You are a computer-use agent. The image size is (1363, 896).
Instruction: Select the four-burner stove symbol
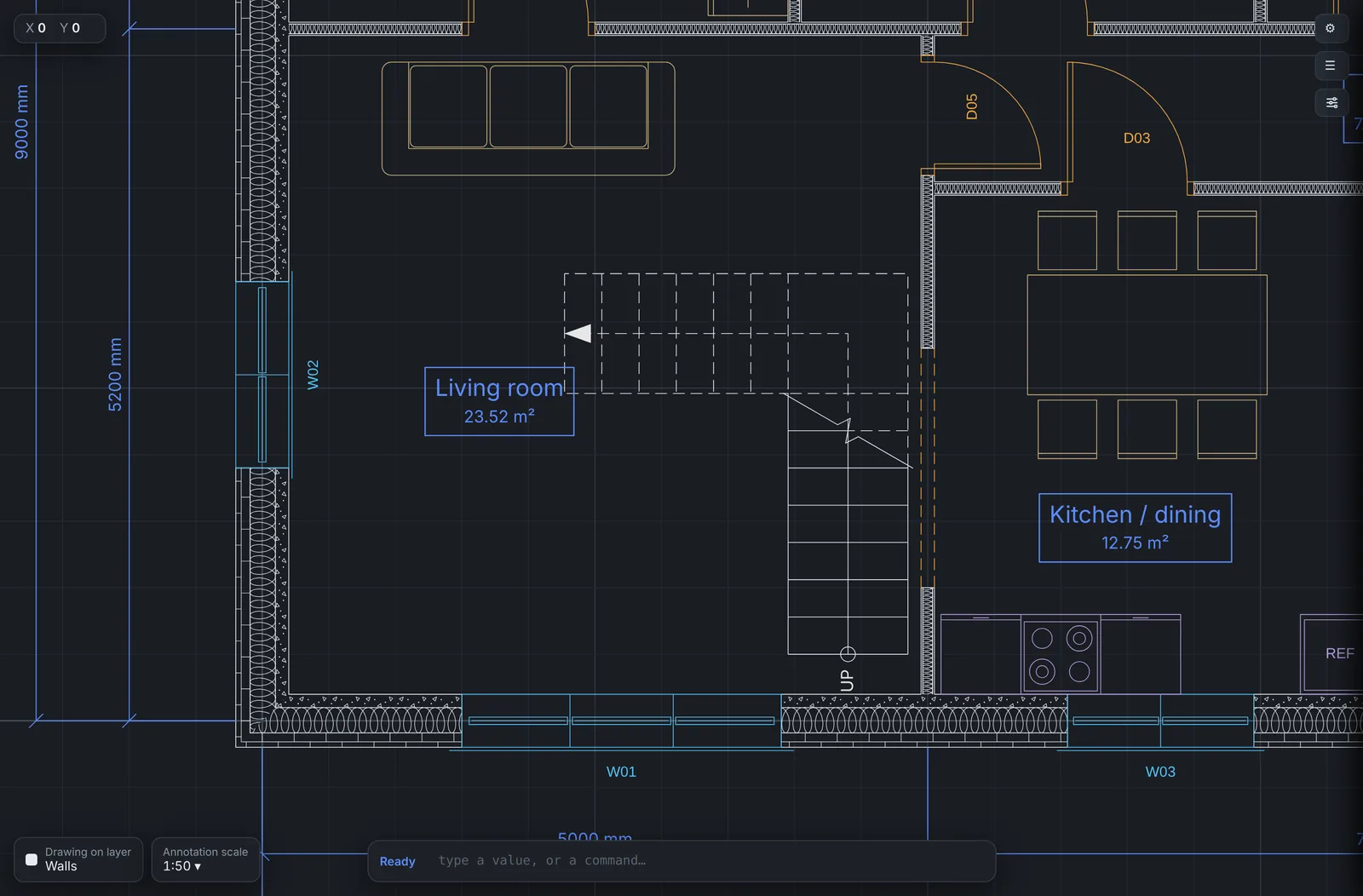tap(1061, 655)
